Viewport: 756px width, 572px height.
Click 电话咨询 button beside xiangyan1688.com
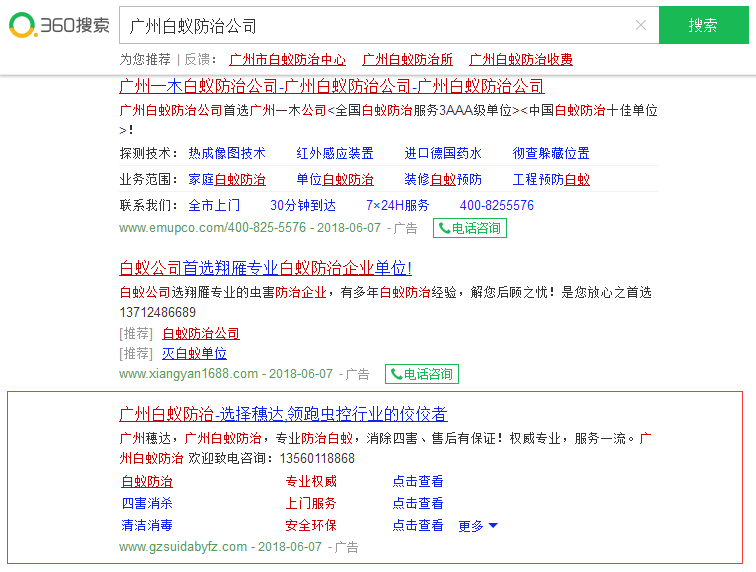[x=422, y=374]
